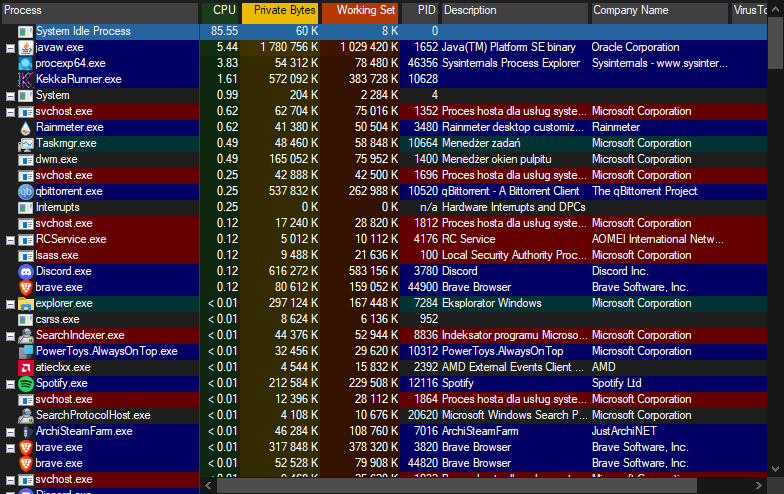Collapse the svchost.exe PID 1352 subtree
The width and height of the screenshot is (784, 494).
[x=10, y=112]
